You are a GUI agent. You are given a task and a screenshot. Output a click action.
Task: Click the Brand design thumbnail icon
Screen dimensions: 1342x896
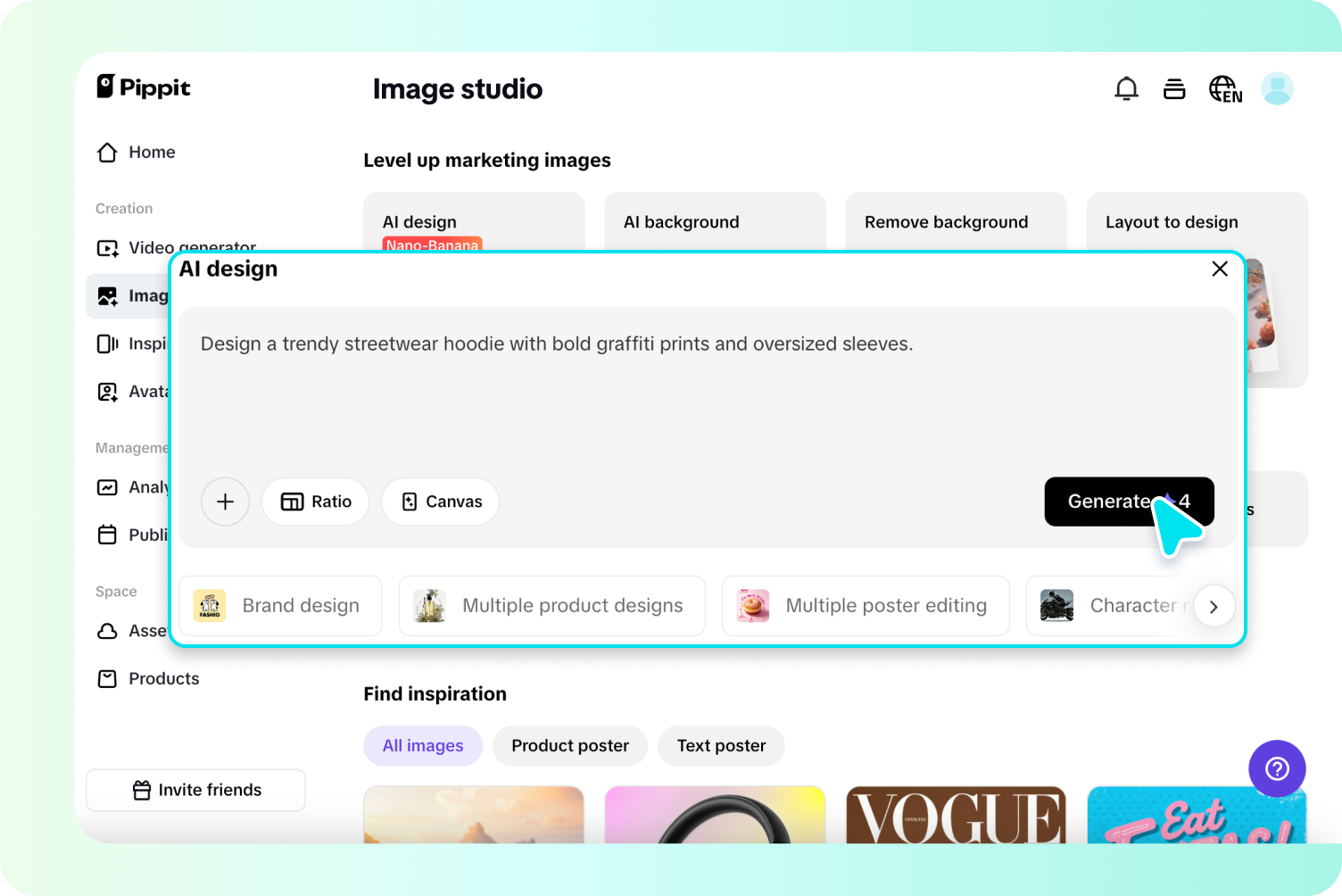(210, 606)
